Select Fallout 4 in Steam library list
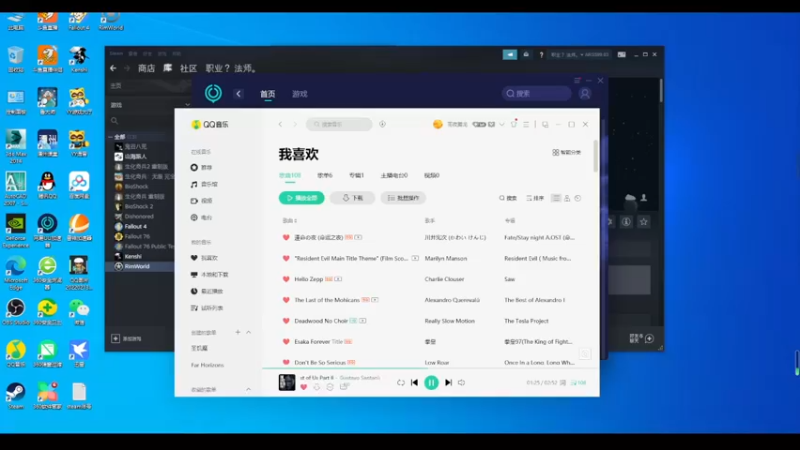This screenshot has height=450, width=800. coord(136,226)
